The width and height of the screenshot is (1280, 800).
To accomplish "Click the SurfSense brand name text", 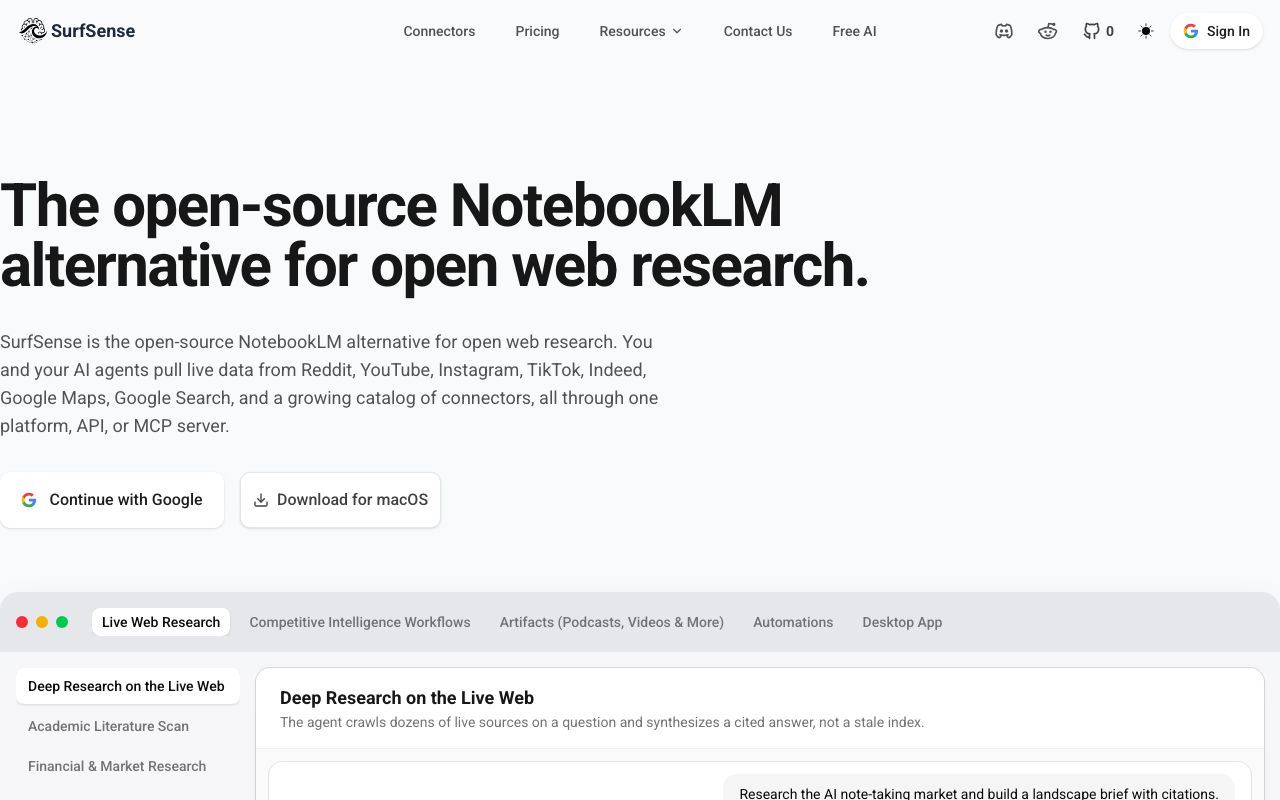I will 93,31.
